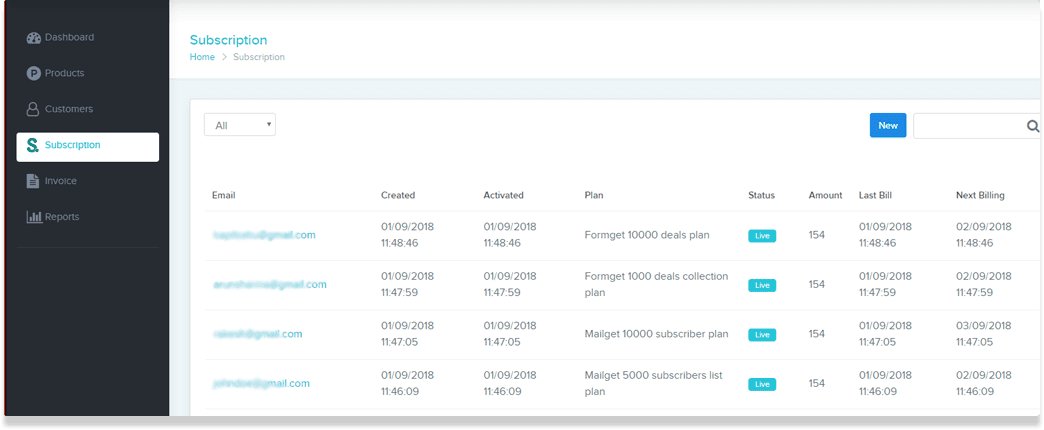Click the Next Billing column header
The width and height of the screenshot is (1044, 430).
979,195
